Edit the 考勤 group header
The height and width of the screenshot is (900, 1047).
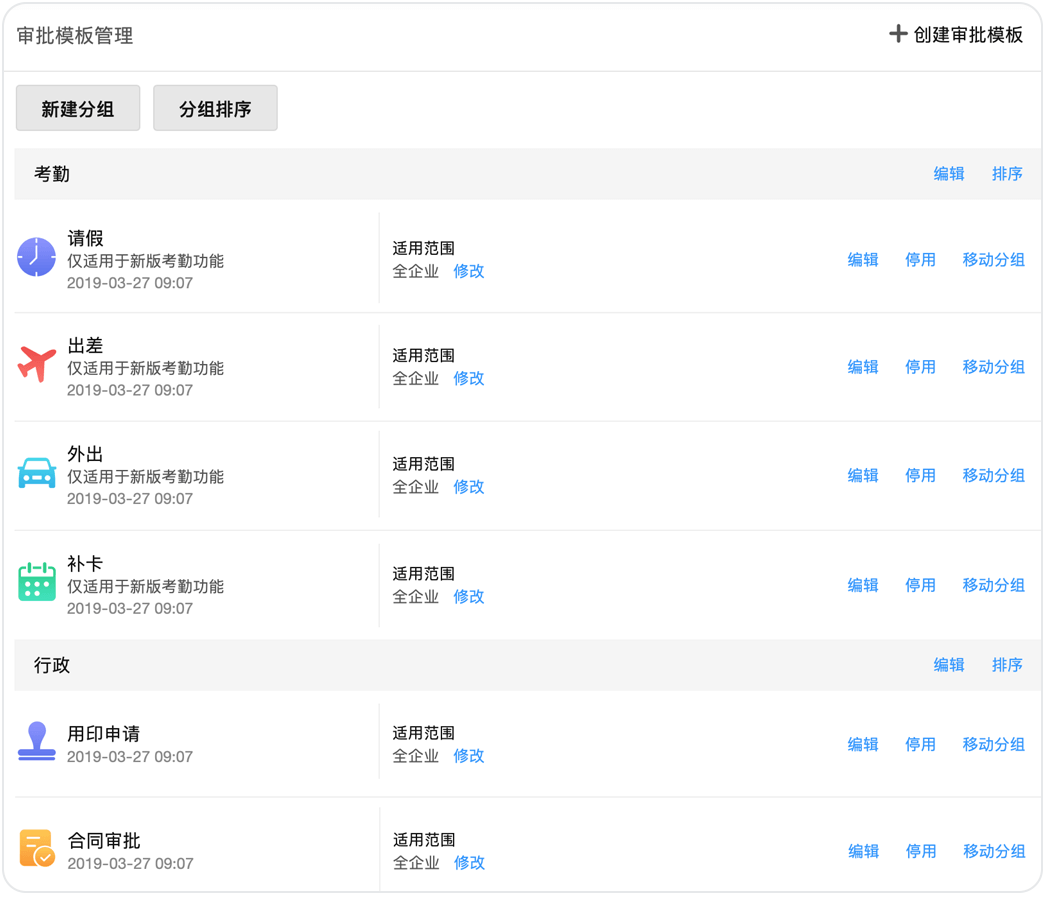point(949,174)
